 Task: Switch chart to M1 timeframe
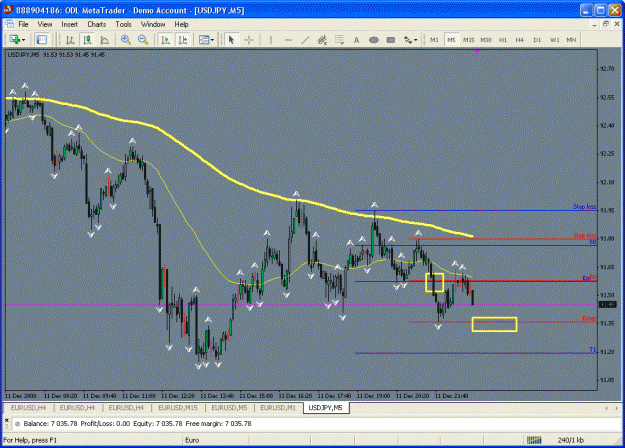[x=434, y=39]
